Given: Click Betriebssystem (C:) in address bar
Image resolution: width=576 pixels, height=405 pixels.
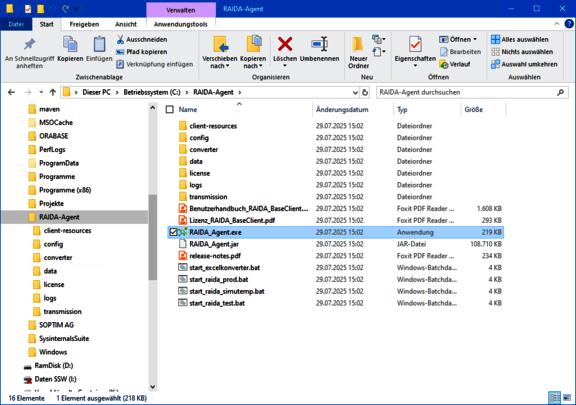Looking at the screenshot, I should (152, 92).
